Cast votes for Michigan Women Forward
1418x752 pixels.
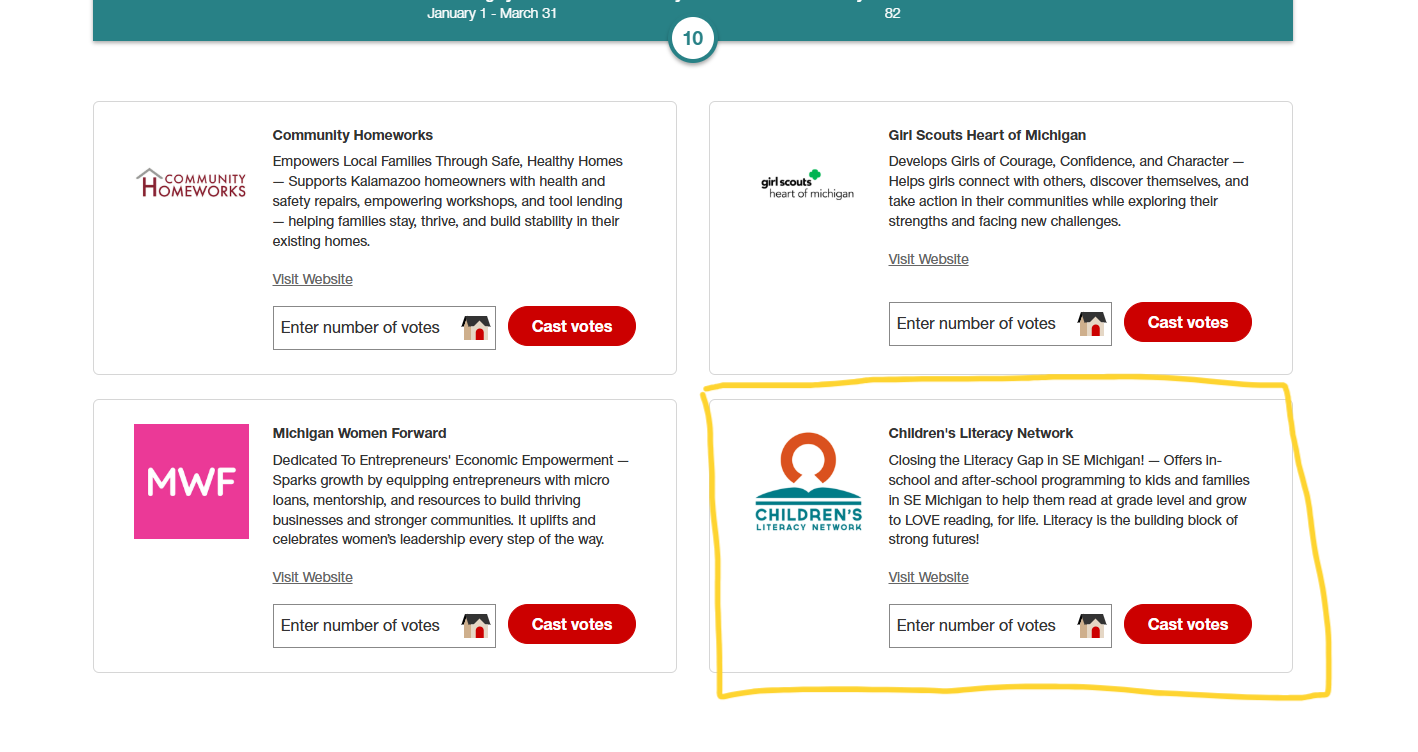tap(572, 624)
